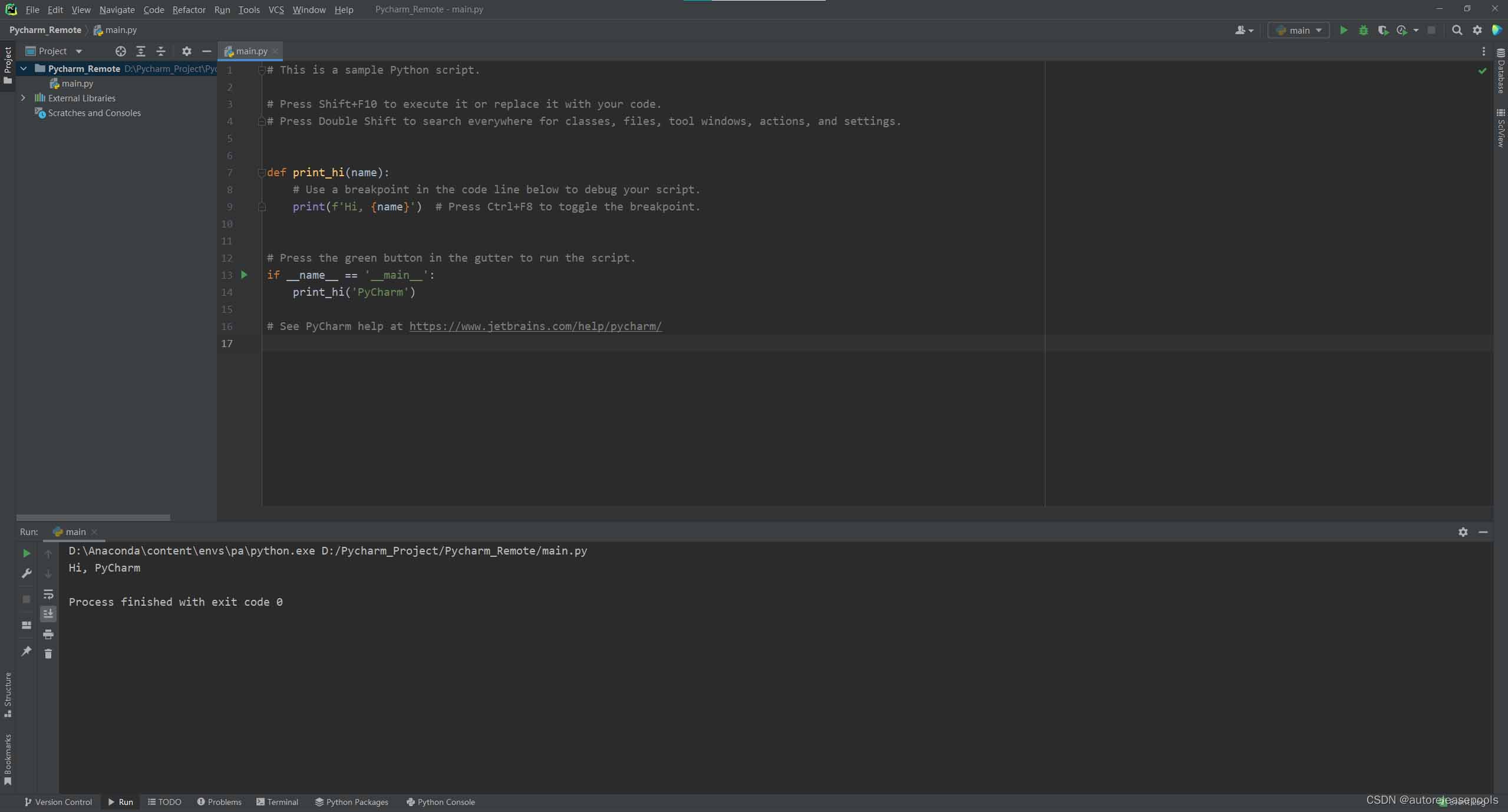Open IDE settings gear in top toolbar

point(1477,30)
